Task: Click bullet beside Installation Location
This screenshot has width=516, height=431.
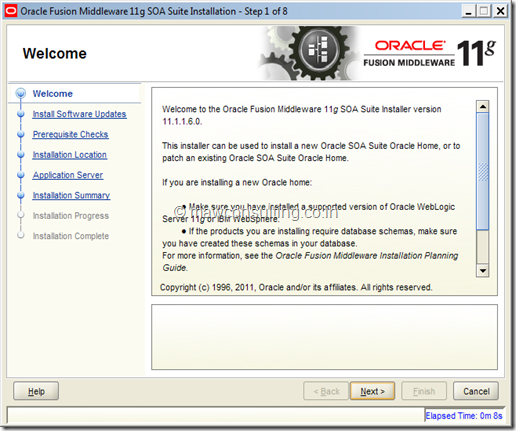Action: [x=21, y=155]
